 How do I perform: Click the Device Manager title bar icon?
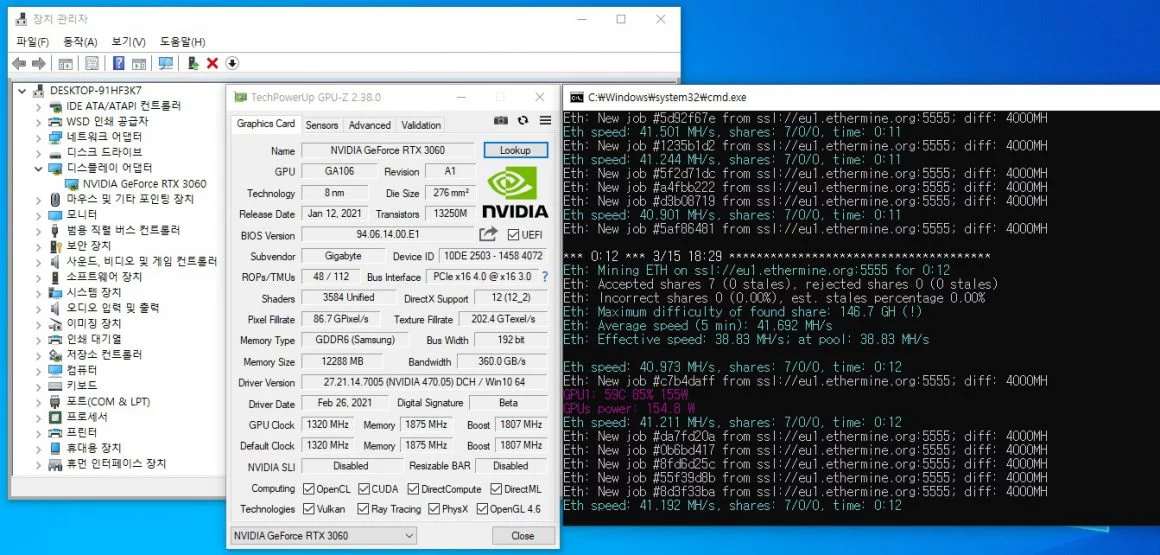[21, 19]
